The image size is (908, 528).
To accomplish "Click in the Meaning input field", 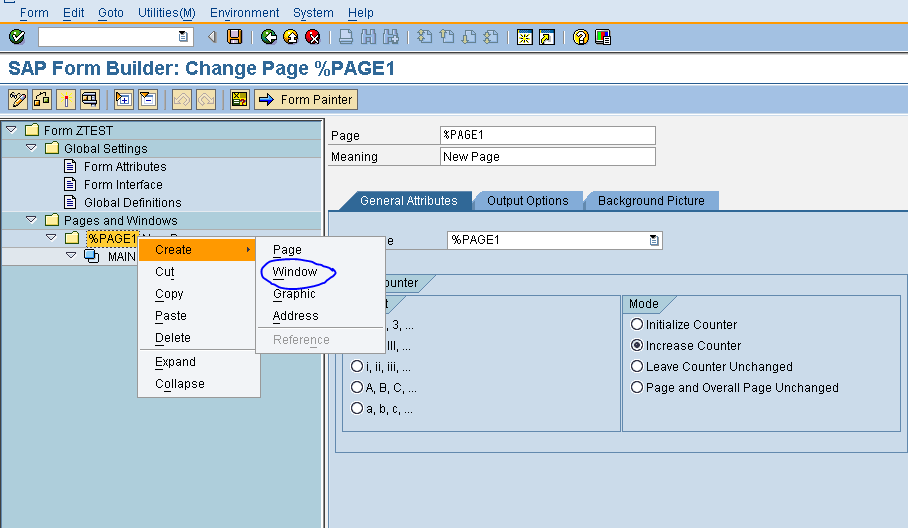I will (x=547, y=156).
